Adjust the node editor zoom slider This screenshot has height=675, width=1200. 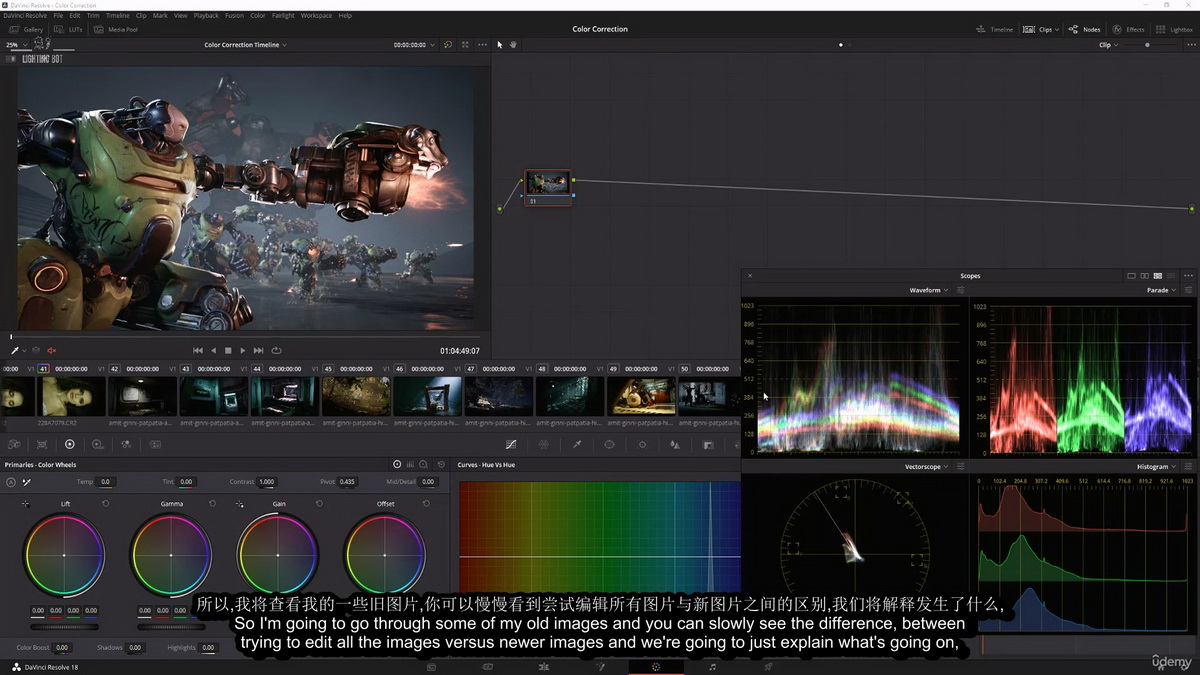pos(1147,45)
